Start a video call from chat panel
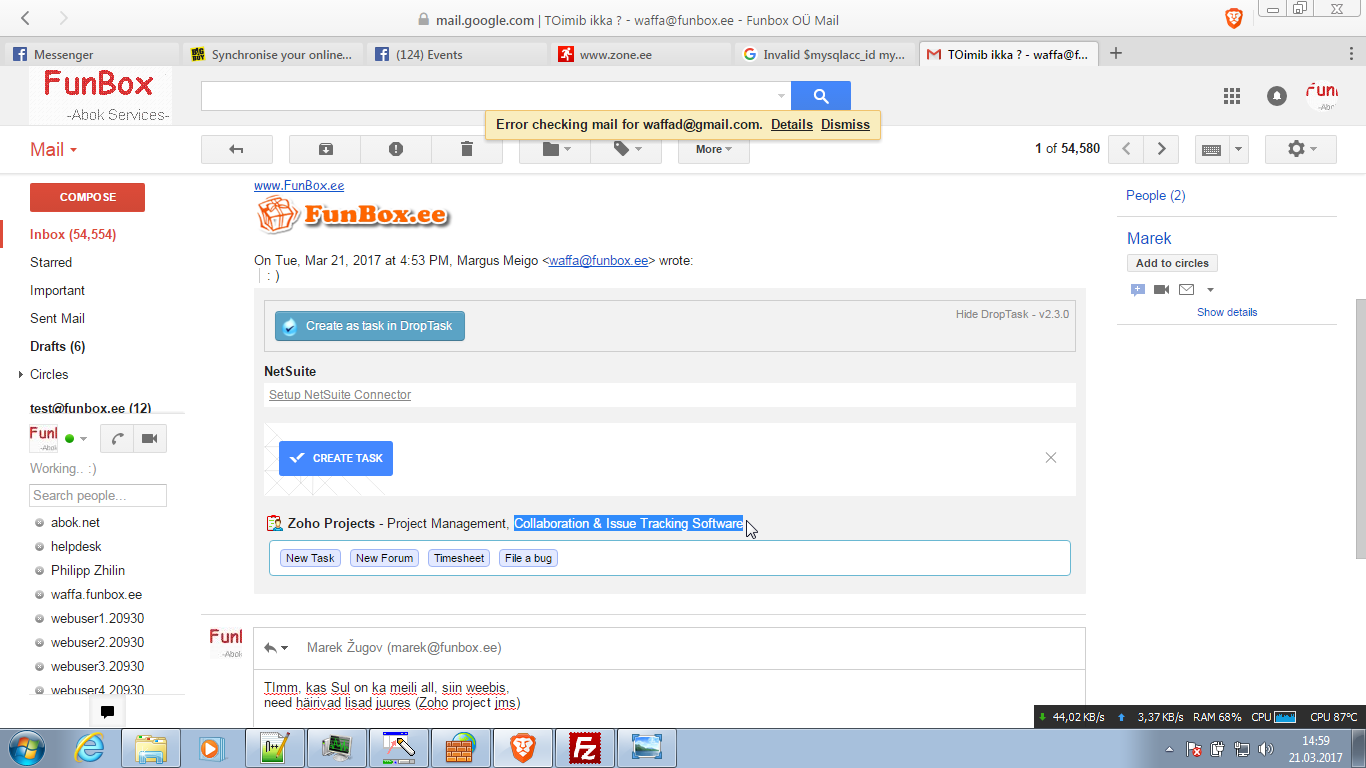The width and height of the screenshot is (1366, 768). 150,438
